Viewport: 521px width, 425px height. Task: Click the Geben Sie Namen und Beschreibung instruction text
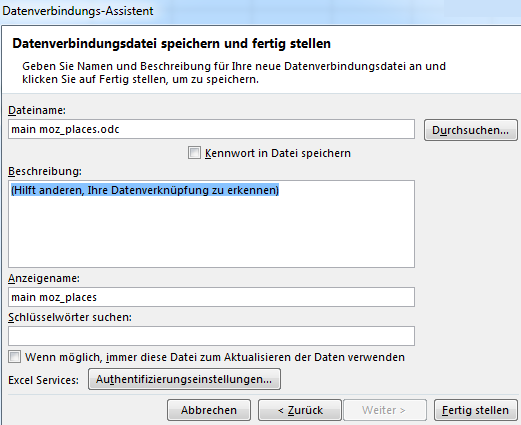pyautogui.click(x=234, y=73)
